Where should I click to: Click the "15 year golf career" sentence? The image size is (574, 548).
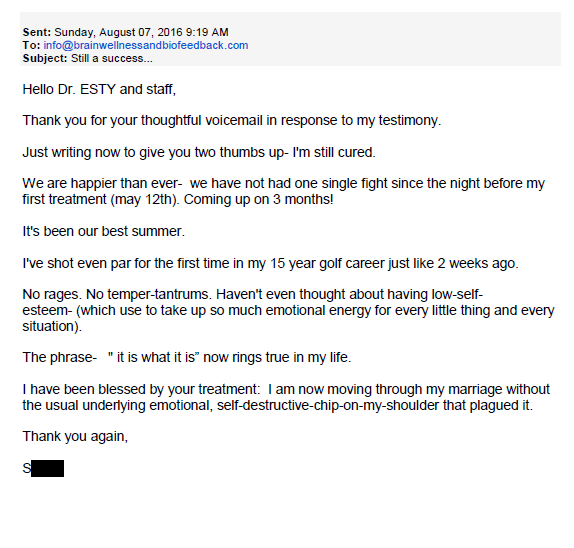tap(271, 263)
